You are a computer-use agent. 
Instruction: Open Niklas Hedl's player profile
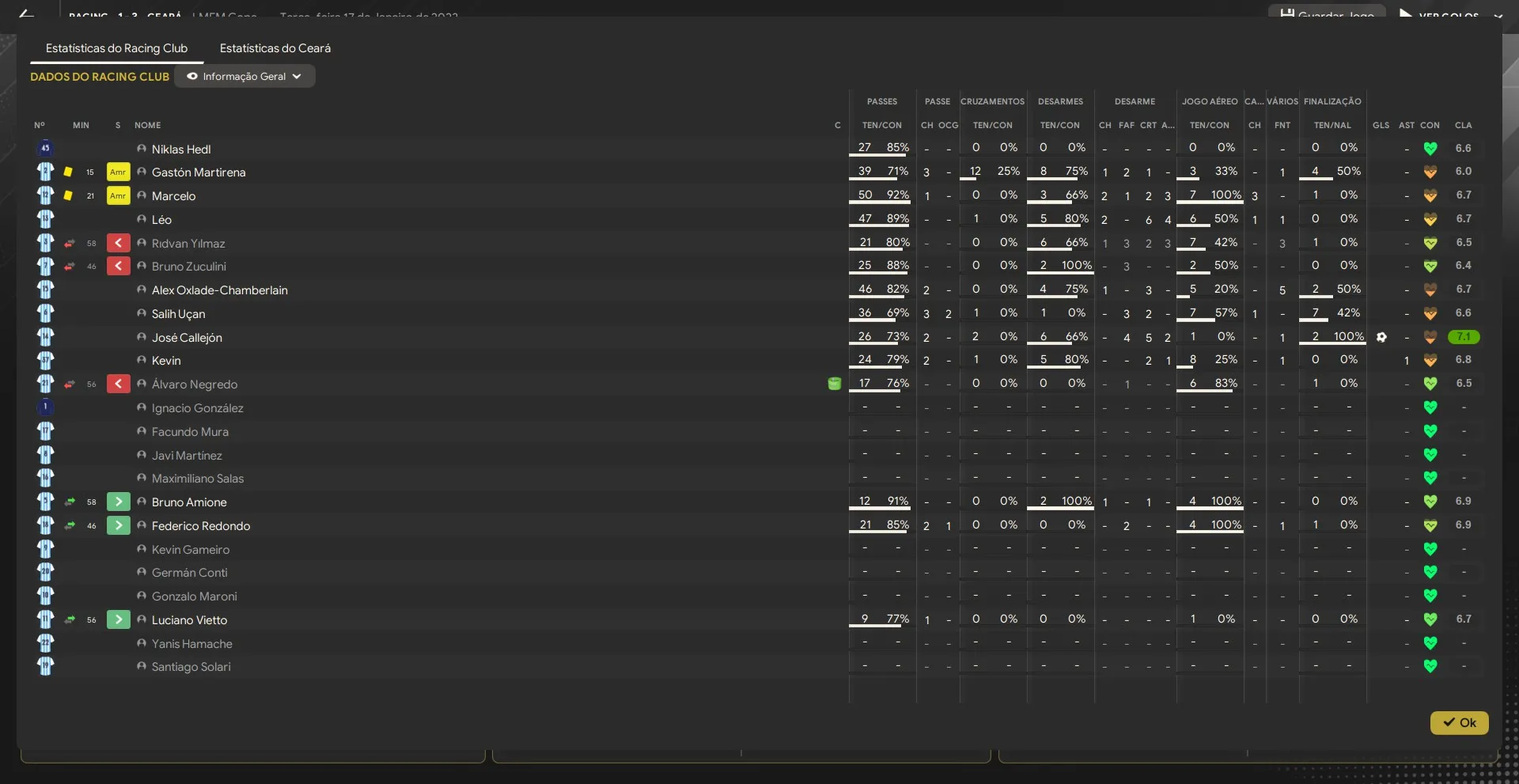point(181,149)
